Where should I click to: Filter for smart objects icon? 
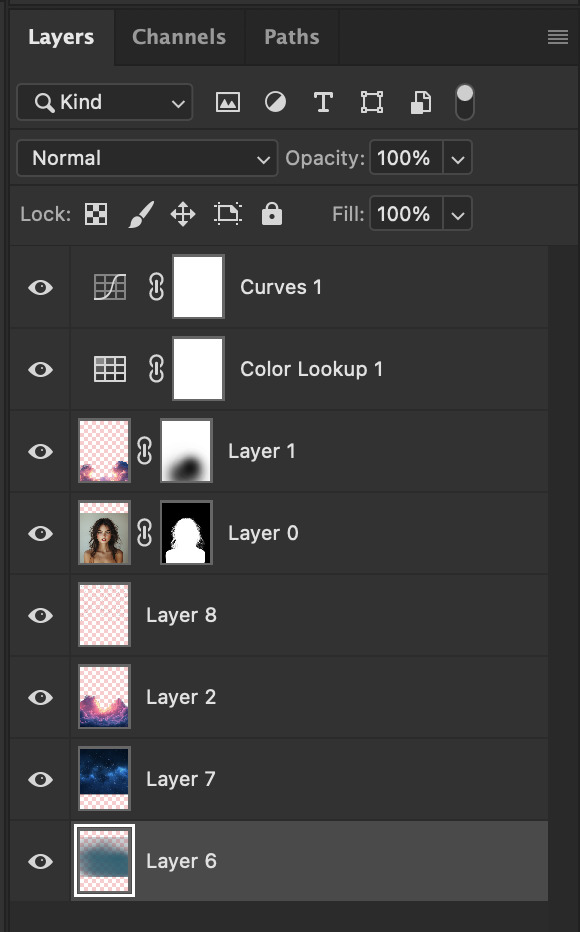(x=421, y=102)
